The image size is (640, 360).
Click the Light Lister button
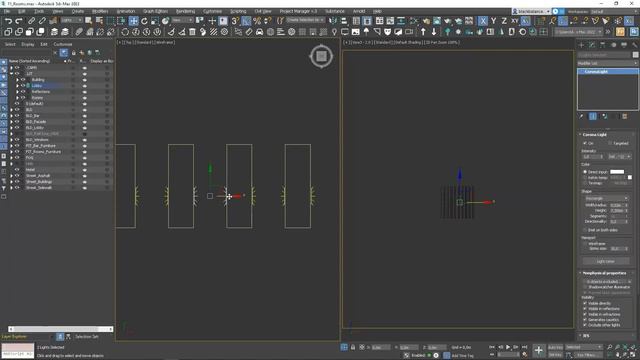tap(606, 261)
